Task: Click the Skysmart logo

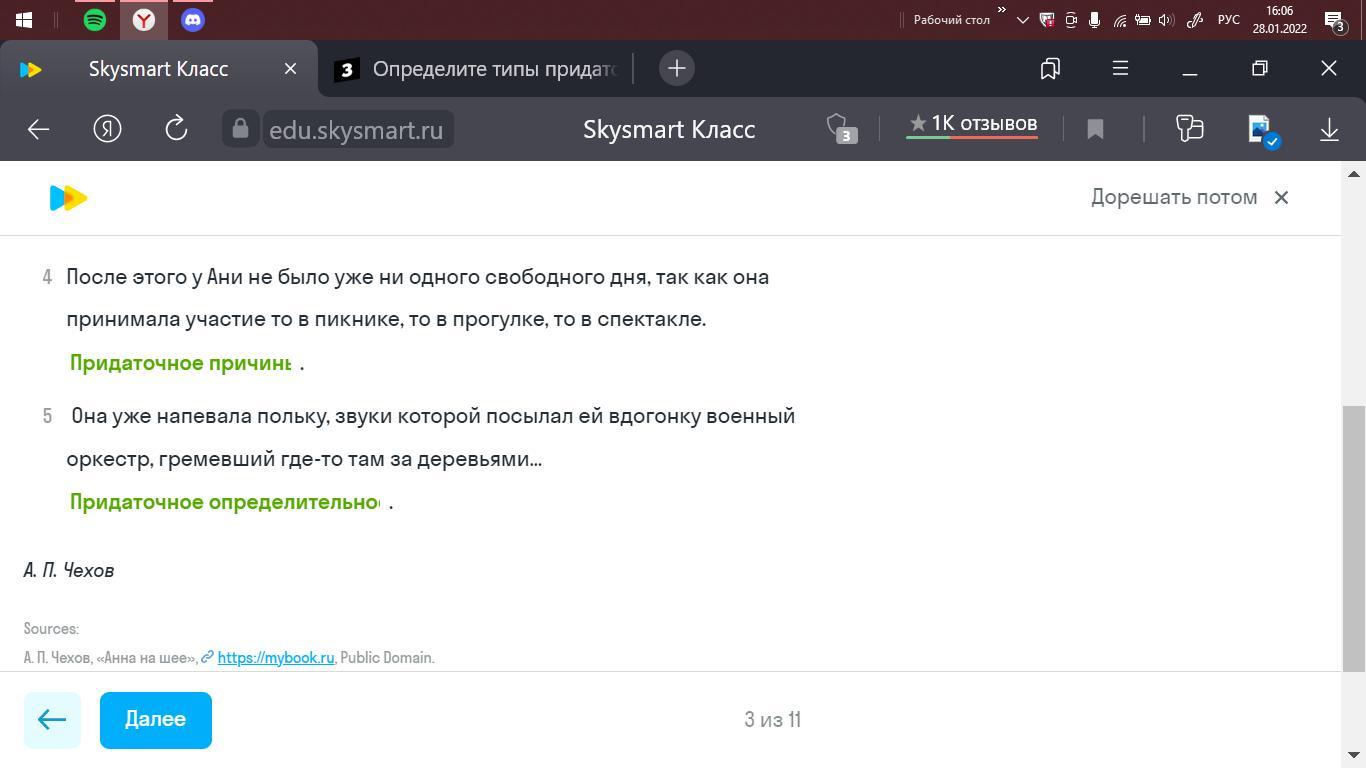Action: point(68,198)
